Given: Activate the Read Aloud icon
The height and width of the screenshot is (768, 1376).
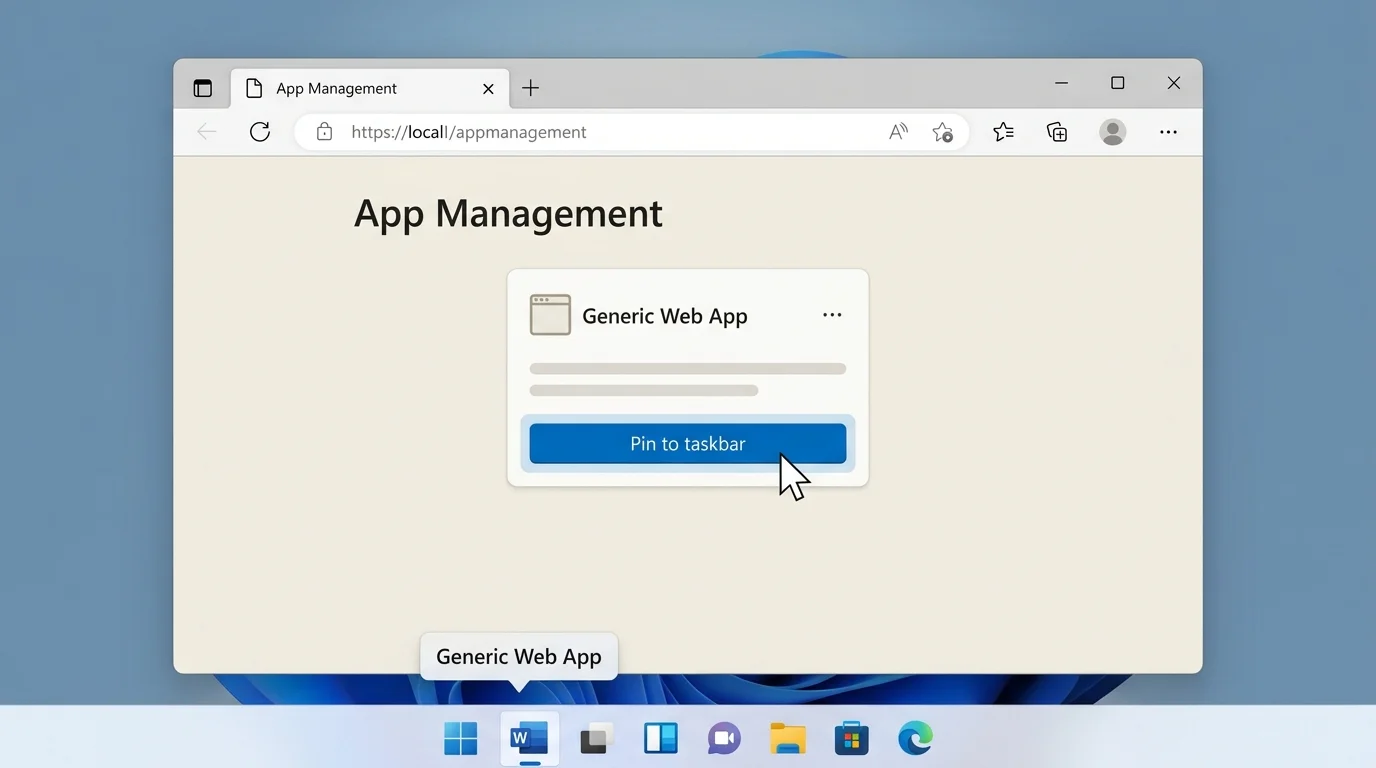Looking at the screenshot, I should [x=898, y=132].
